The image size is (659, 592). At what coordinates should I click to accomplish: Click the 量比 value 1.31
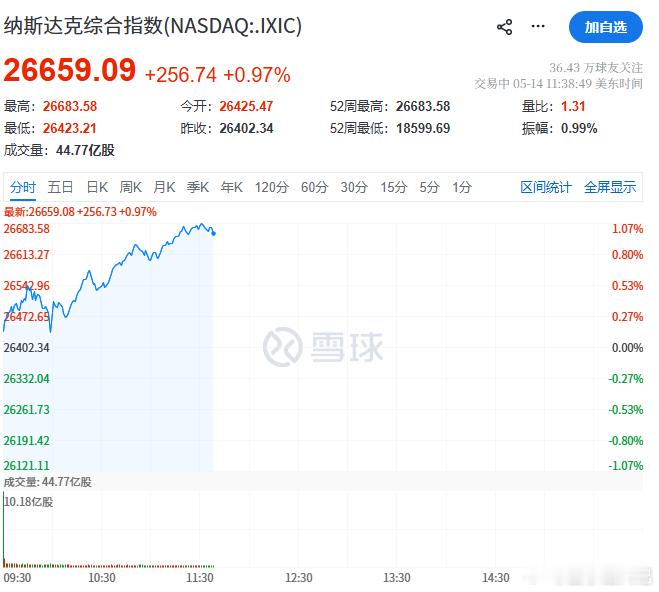point(573,106)
